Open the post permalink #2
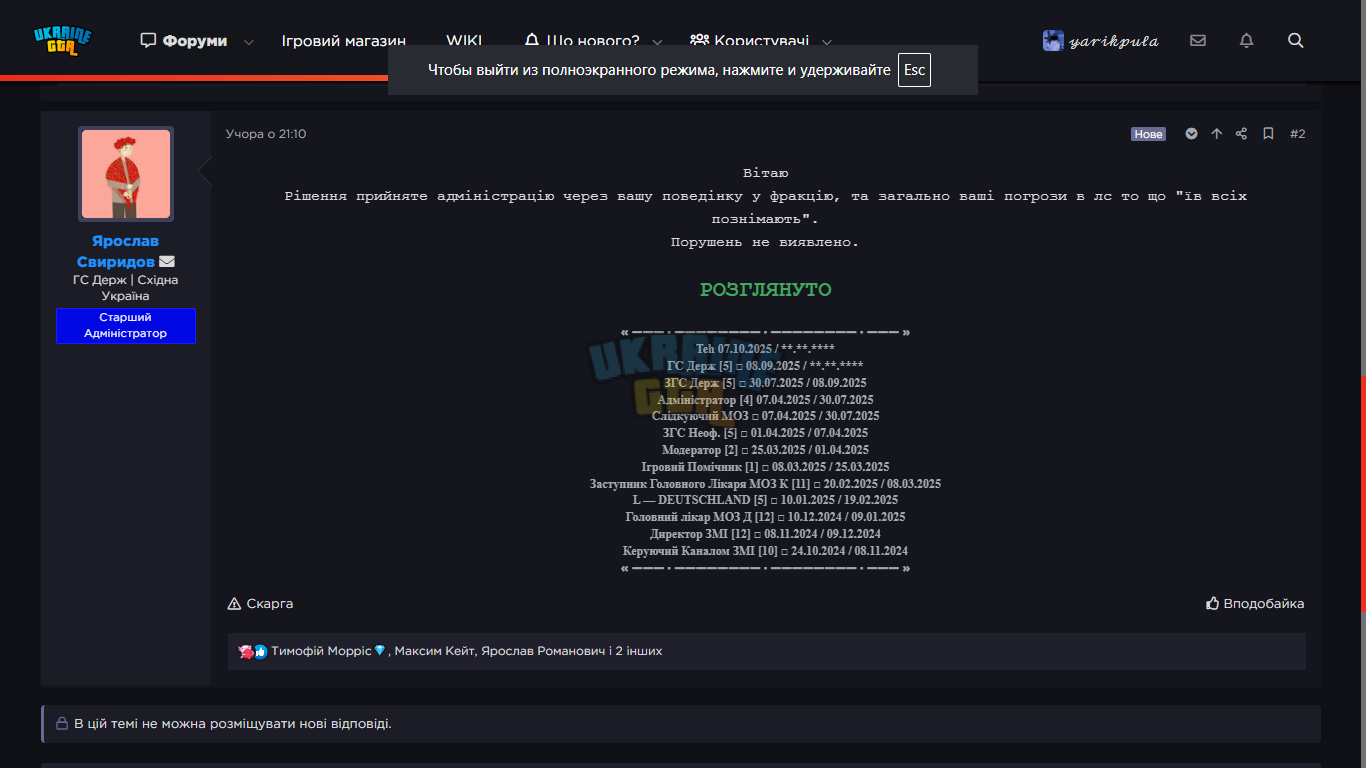Screen dimensions: 1366x768 pyautogui.click(x=1298, y=134)
